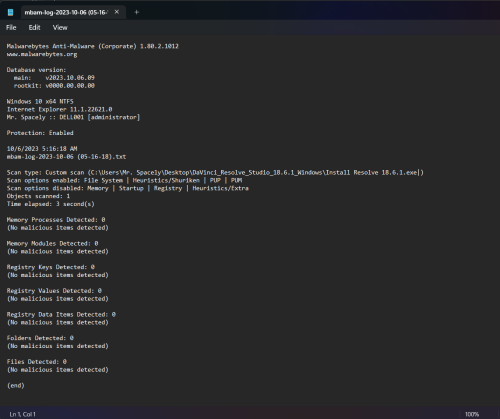Add a new tab with the plus icon
Viewport: 500px width, 419px height.
pos(136,12)
